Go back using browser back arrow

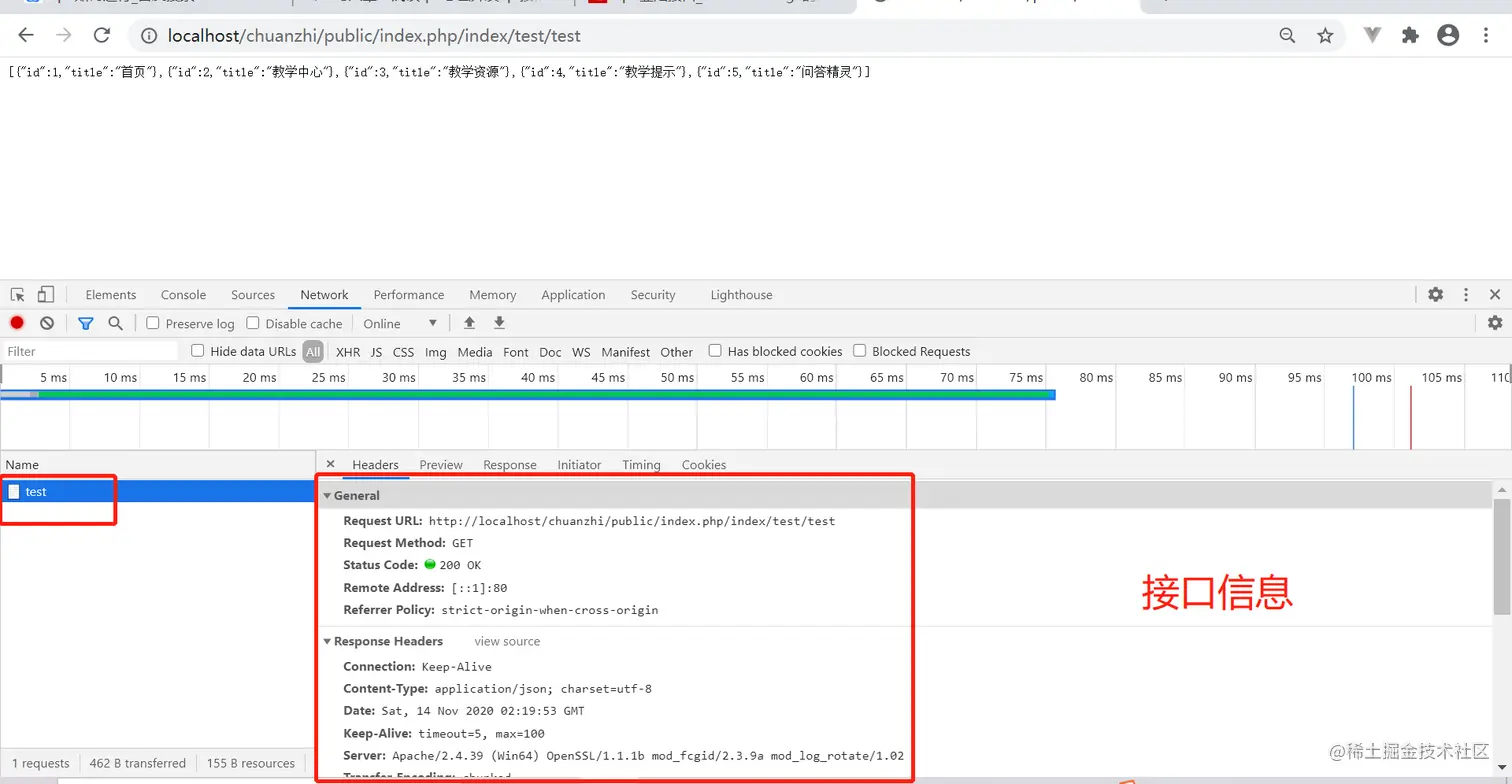[x=26, y=36]
